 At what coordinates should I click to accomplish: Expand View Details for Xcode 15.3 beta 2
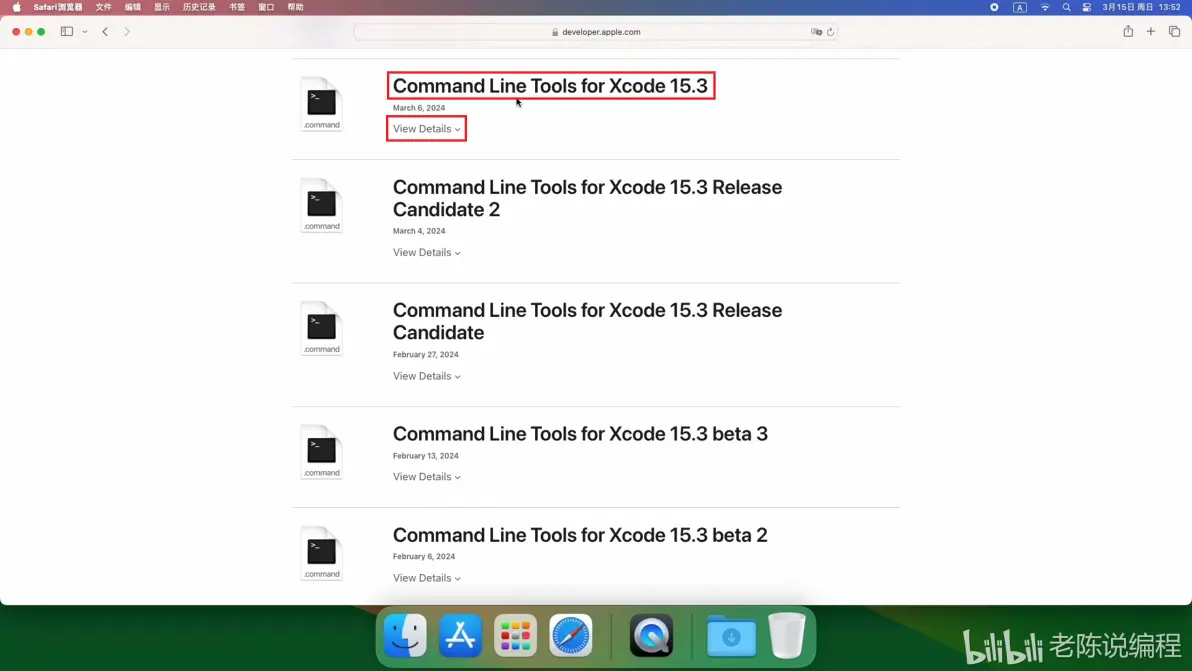coord(426,578)
